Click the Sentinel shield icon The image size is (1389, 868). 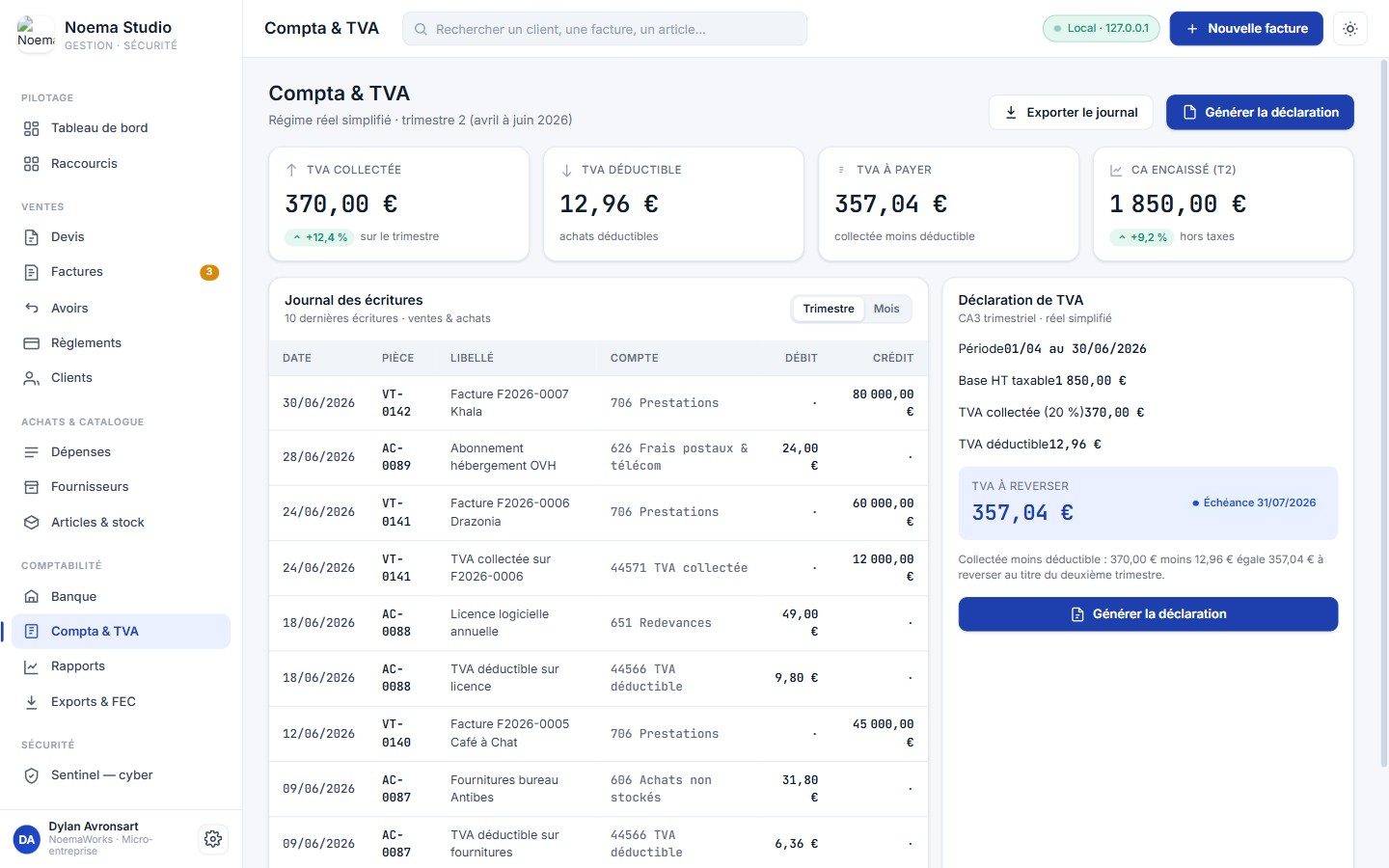(x=32, y=775)
